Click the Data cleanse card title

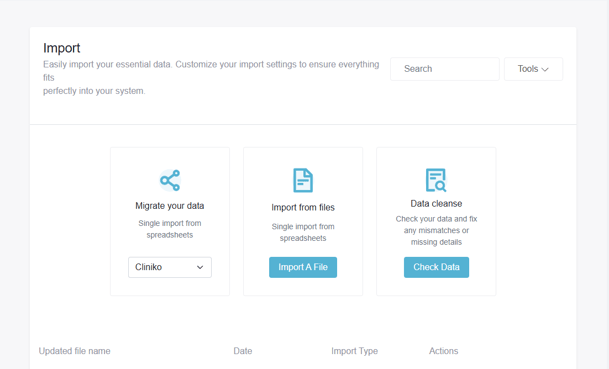[436, 204]
